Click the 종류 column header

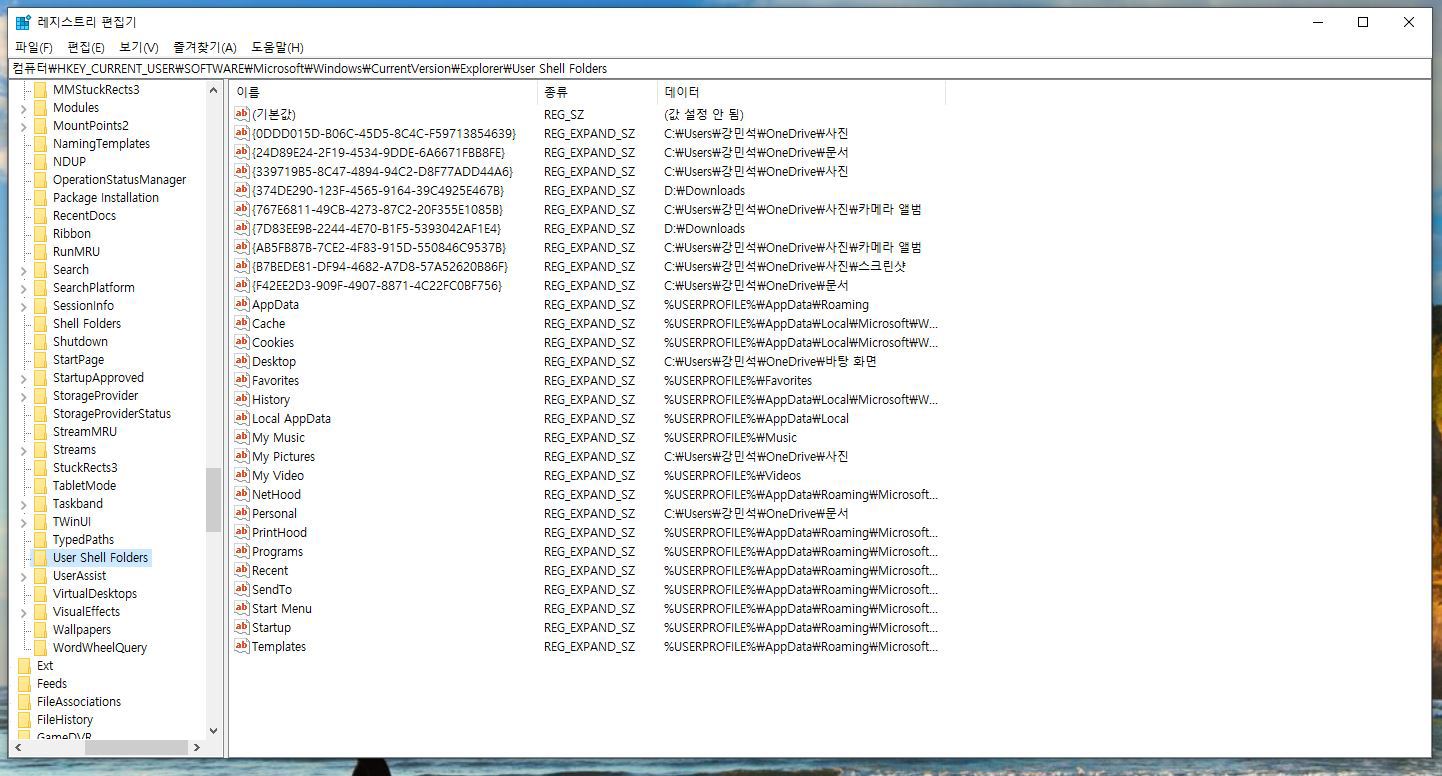(597, 92)
